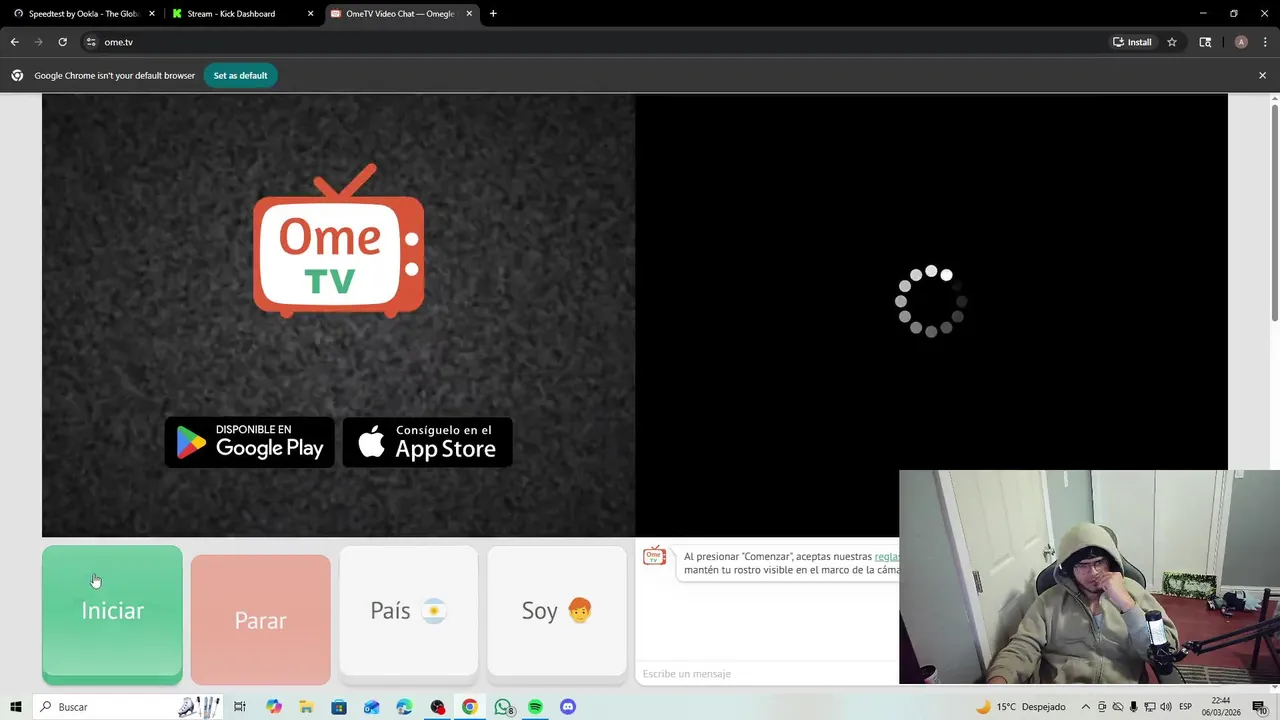Viewport: 1280px width, 720px height.
Task: Click the microphone tray icon
Action: tap(1134, 707)
